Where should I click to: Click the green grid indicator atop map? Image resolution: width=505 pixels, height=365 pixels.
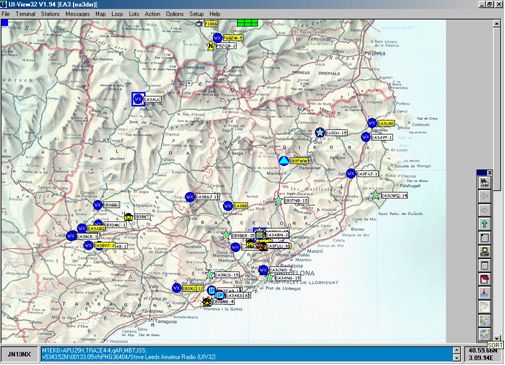pyautogui.click(x=247, y=23)
